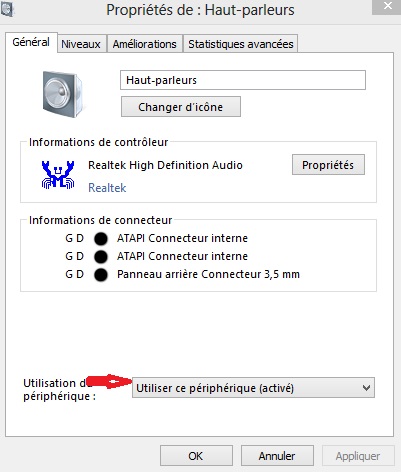Go to the Statistiques avancées tab
The width and height of the screenshot is (401, 472).
[x=241, y=44]
